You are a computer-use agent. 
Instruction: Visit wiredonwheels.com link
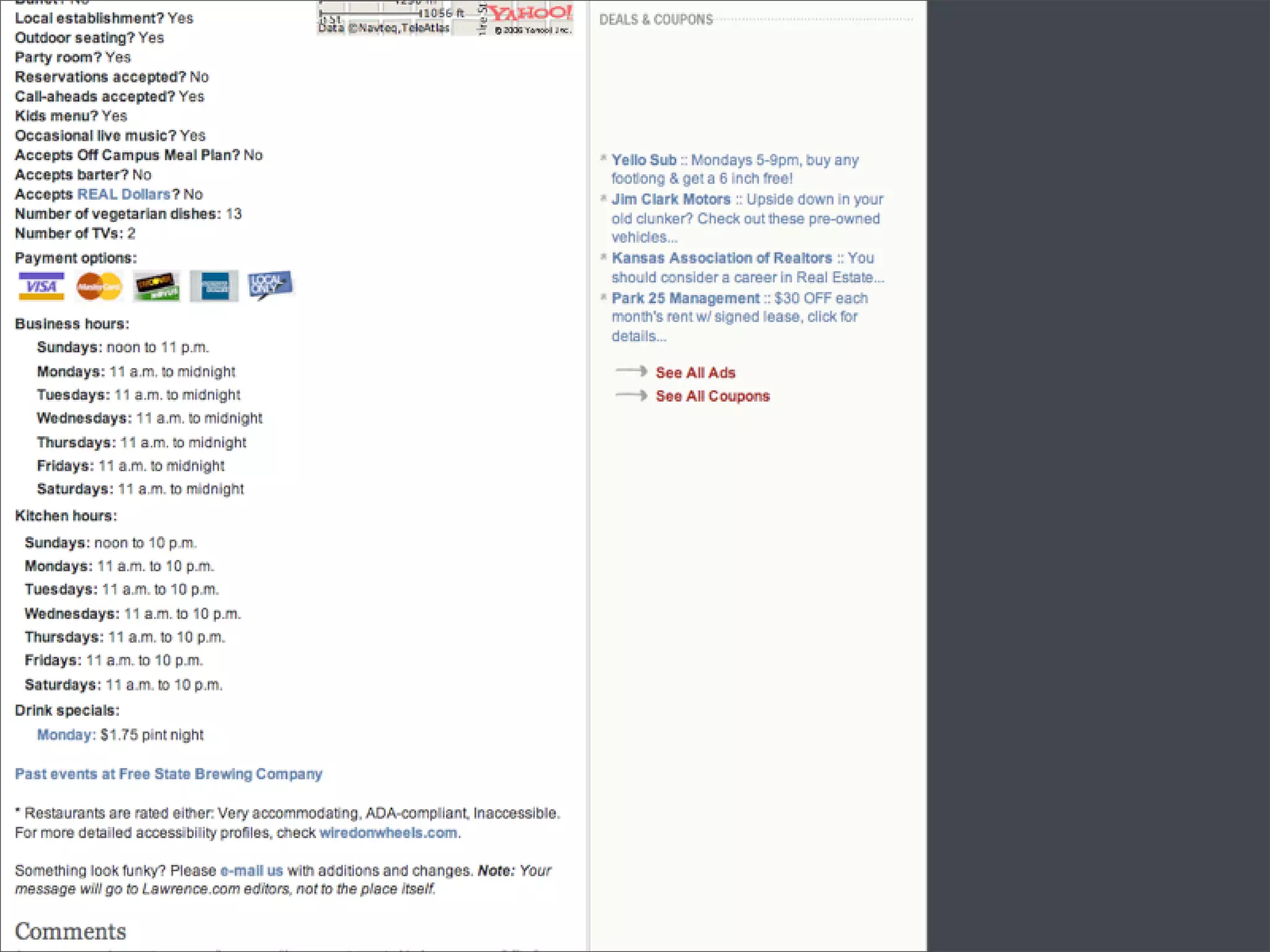[x=388, y=833]
